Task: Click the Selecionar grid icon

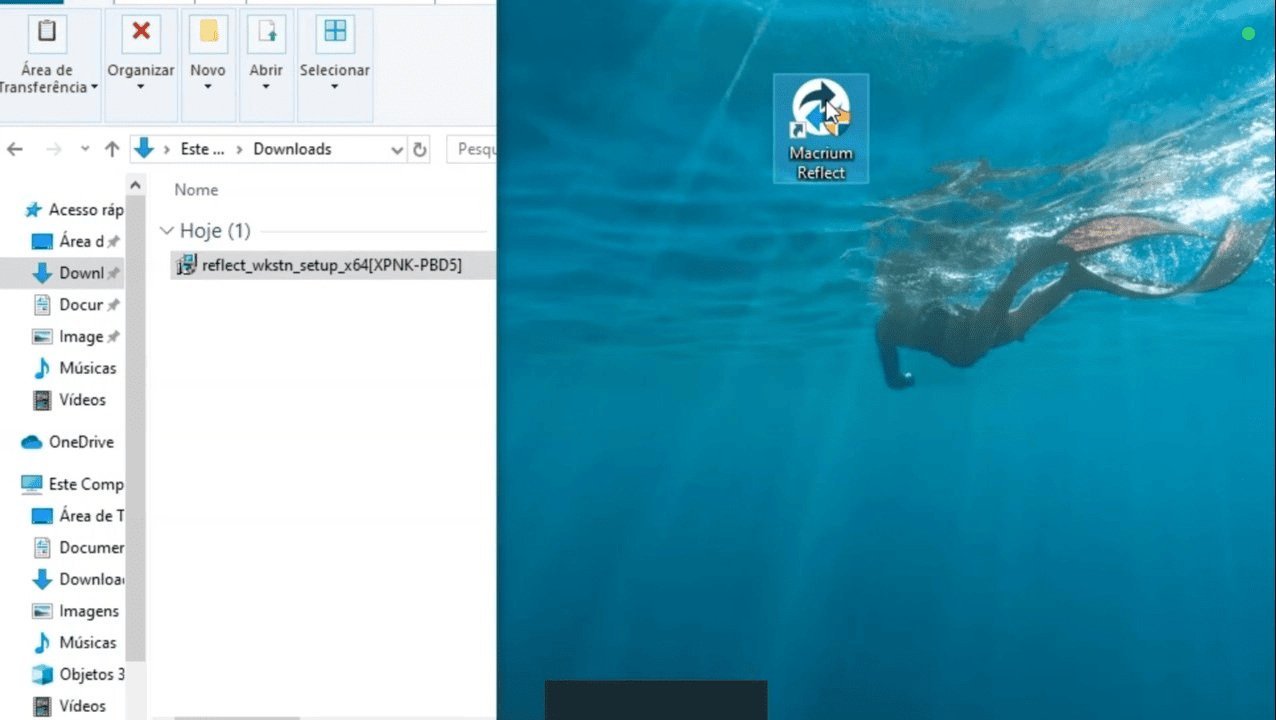Action: tap(335, 32)
